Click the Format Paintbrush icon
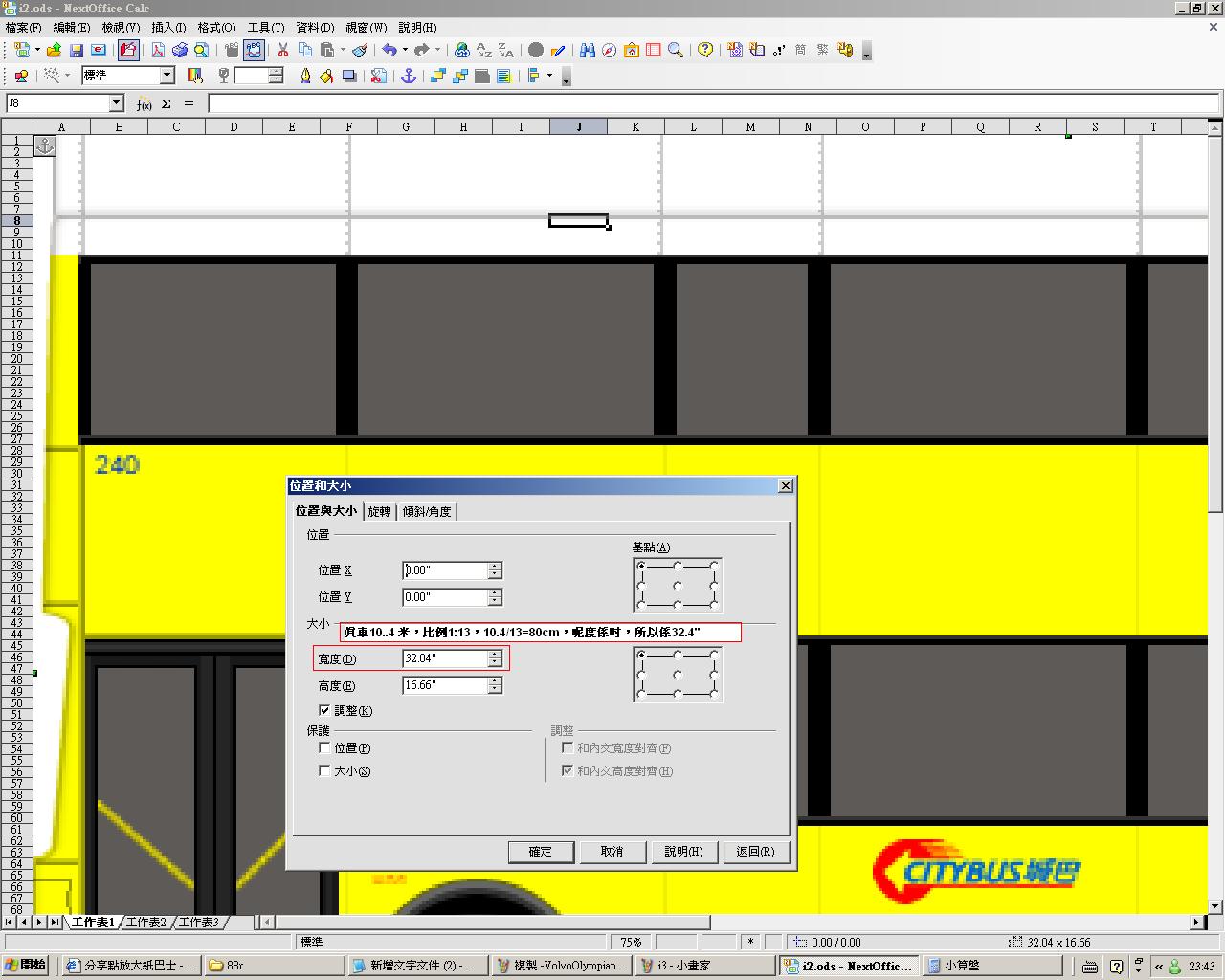1225x980 pixels. 360,50
